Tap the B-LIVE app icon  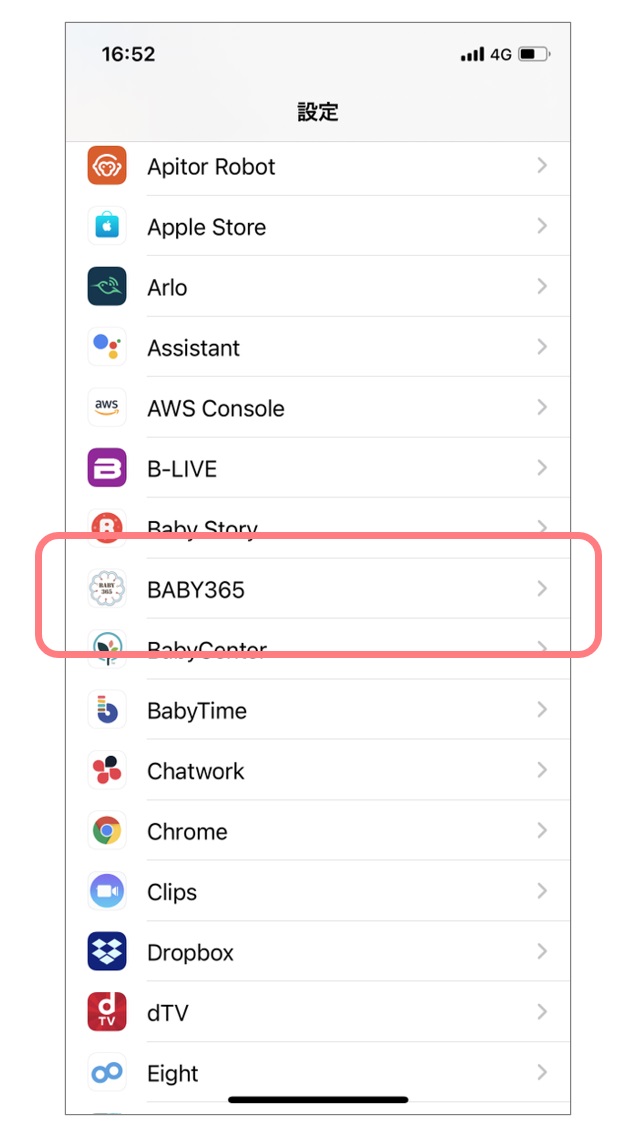point(107,468)
